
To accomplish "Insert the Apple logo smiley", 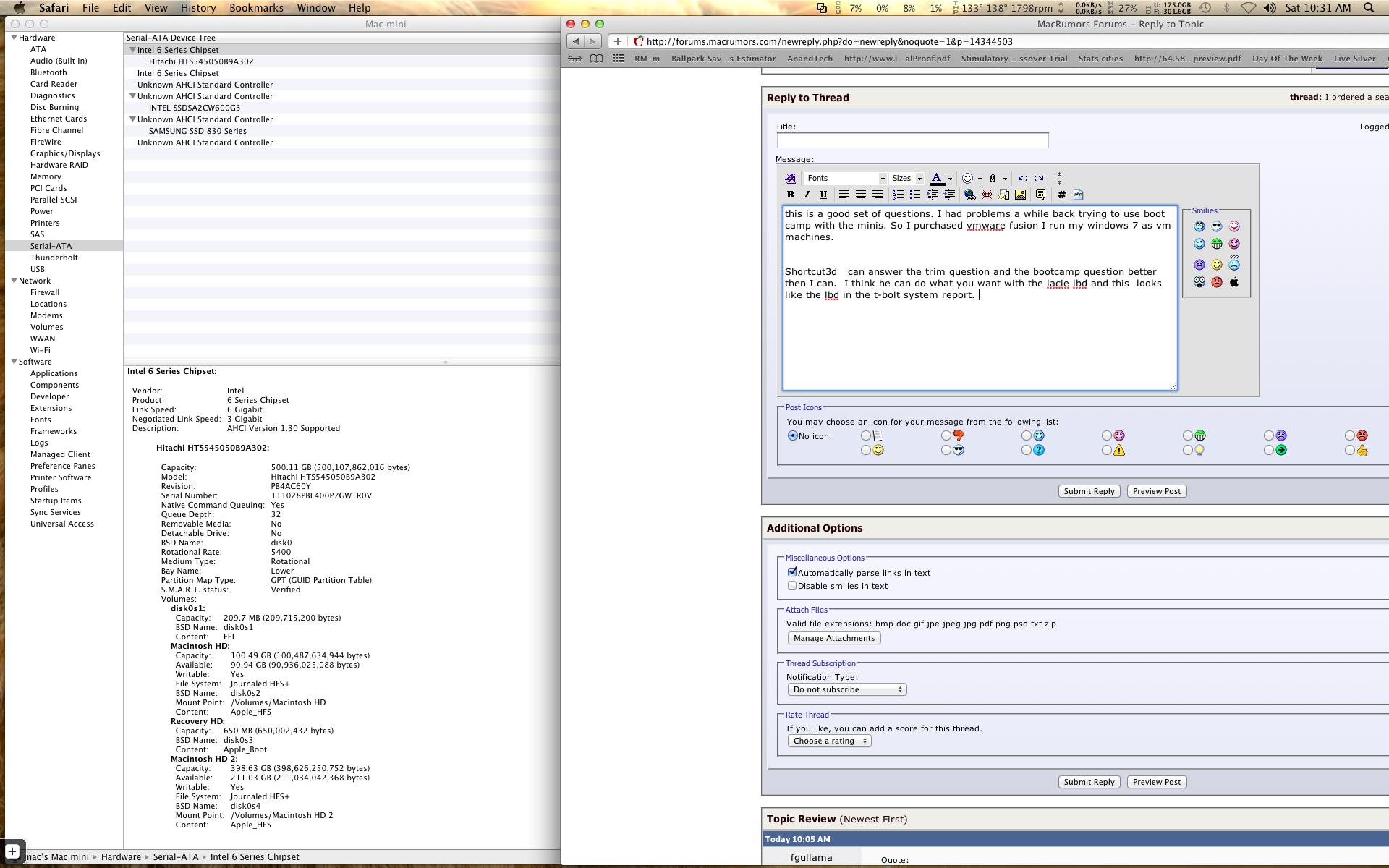I will (x=1234, y=282).
